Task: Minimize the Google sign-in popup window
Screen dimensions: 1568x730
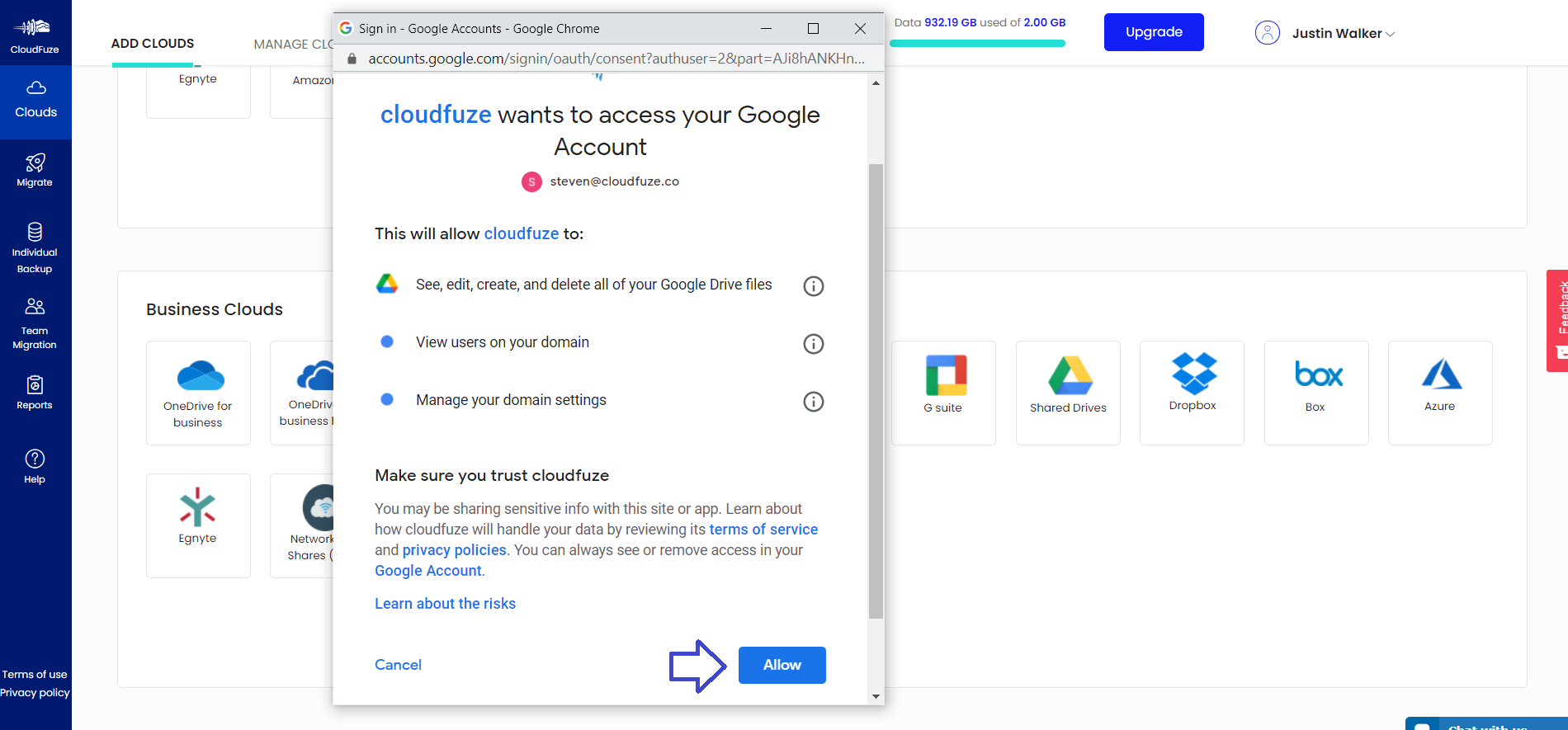Action: (x=766, y=29)
